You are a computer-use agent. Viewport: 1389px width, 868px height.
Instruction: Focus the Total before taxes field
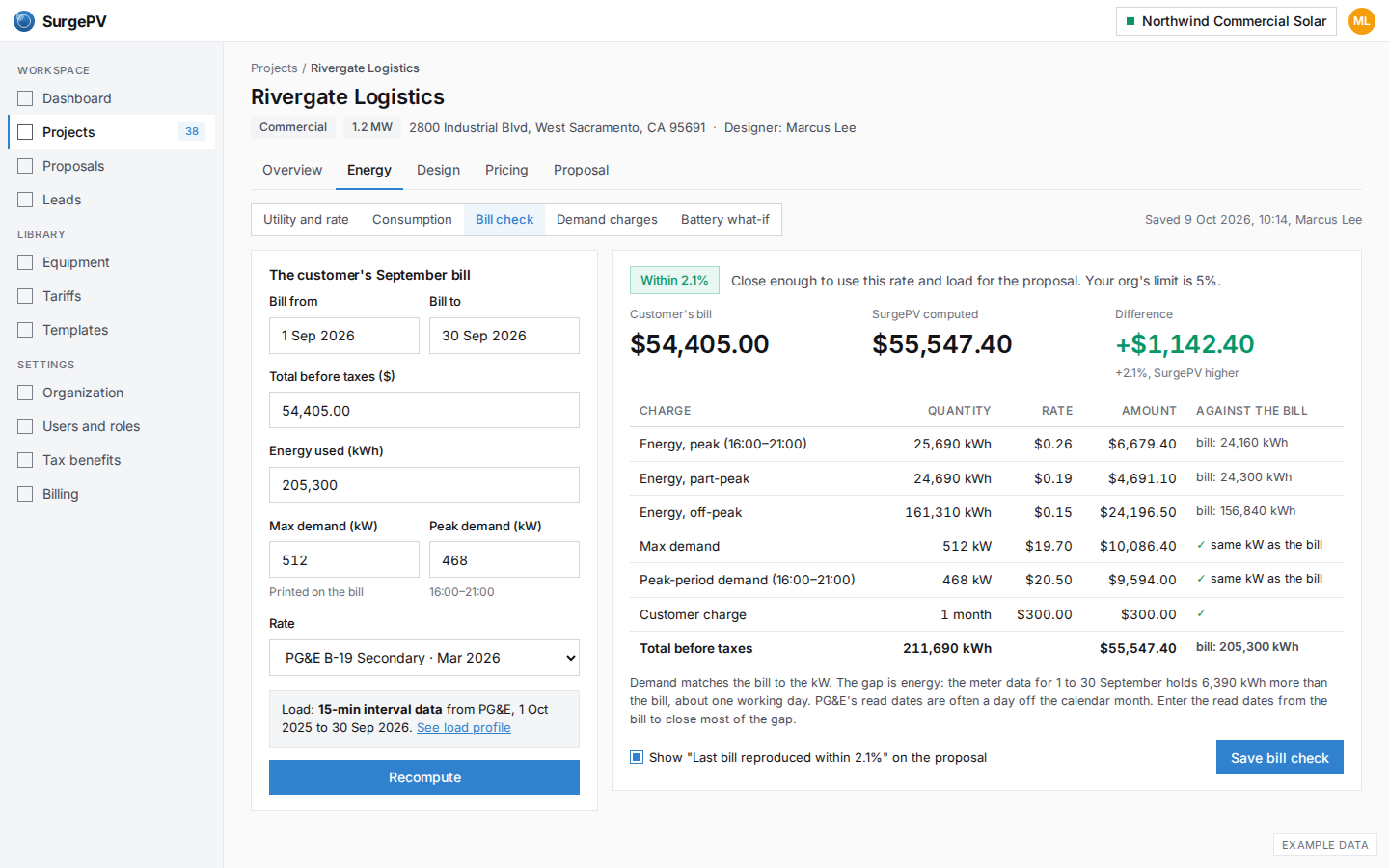click(x=424, y=411)
